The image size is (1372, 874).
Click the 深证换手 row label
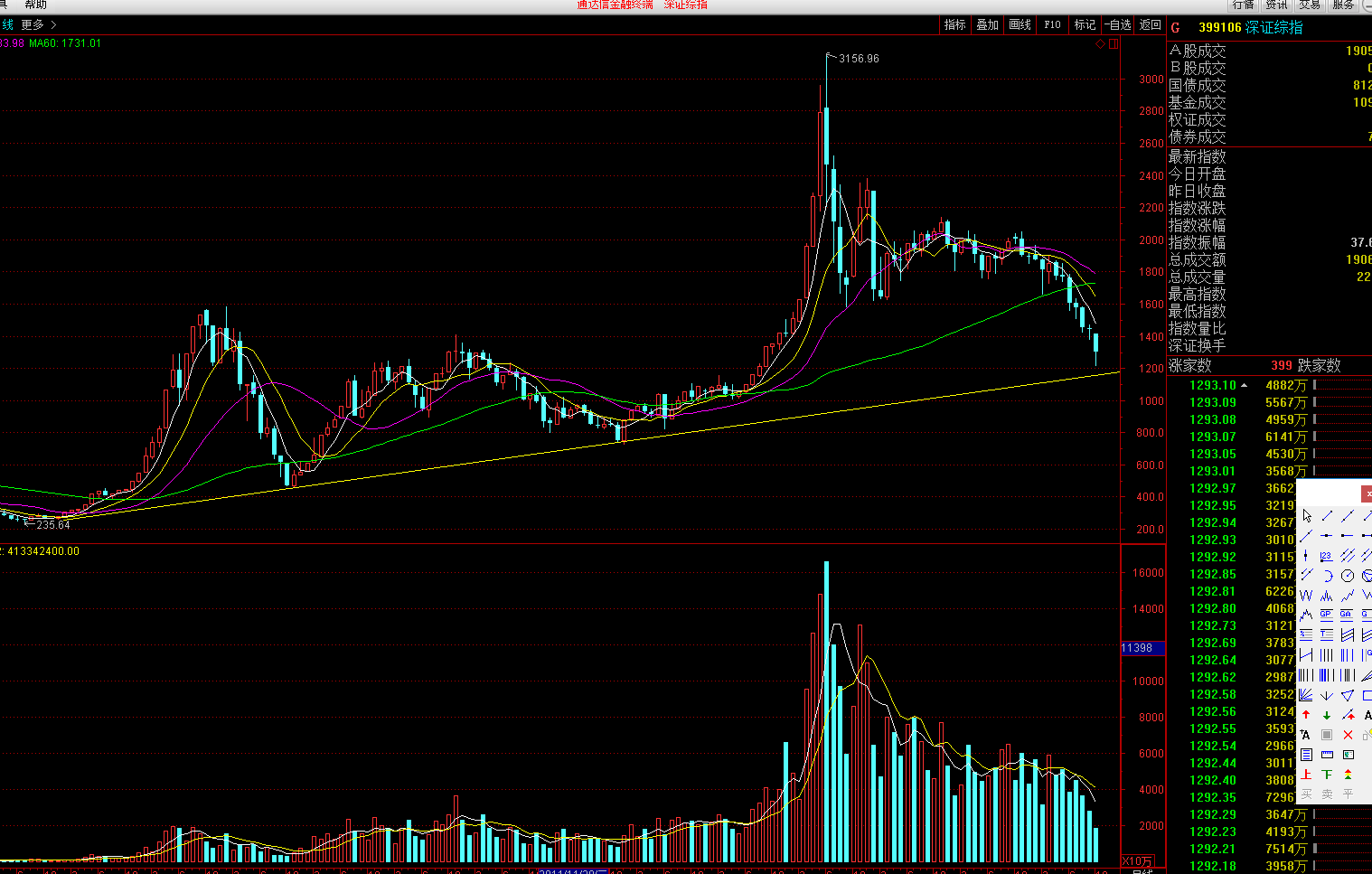click(1198, 346)
